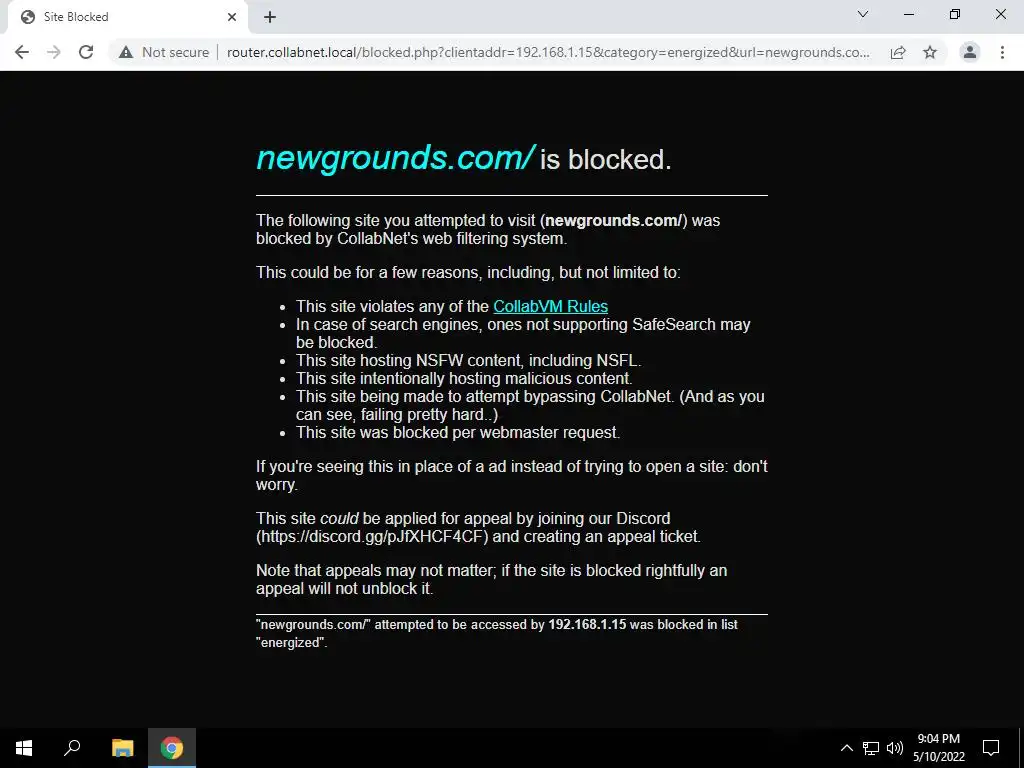Open a new browser tab
The image size is (1024, 768).
coord(270,17)
